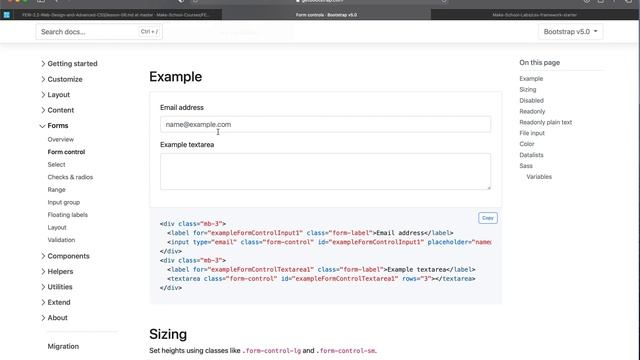640x360 pixels.
Task: Click the Example heading
Action: click(x=176, y=77)
